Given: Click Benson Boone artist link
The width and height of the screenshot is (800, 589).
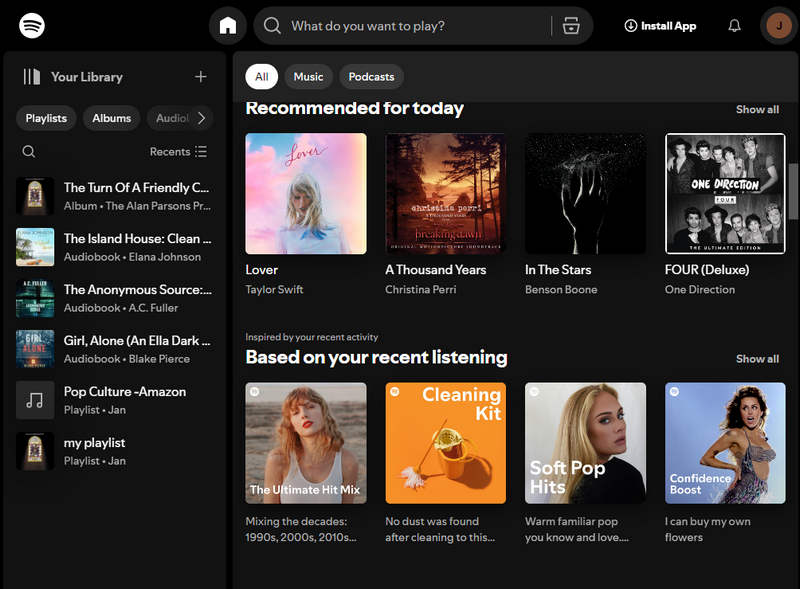Looking at the screenshot, I should pos(561,289).
